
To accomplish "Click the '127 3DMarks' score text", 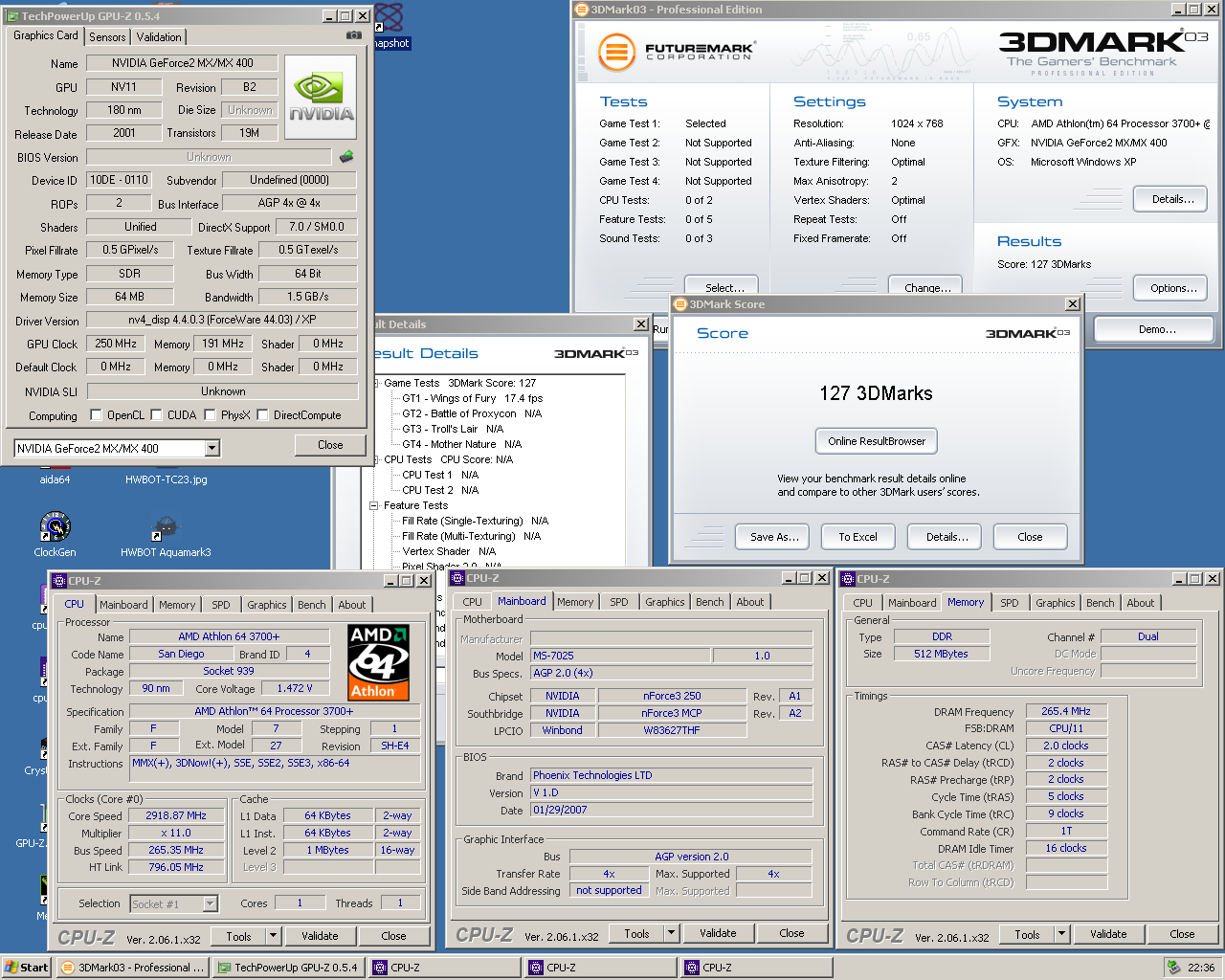I will pos(876,393).
